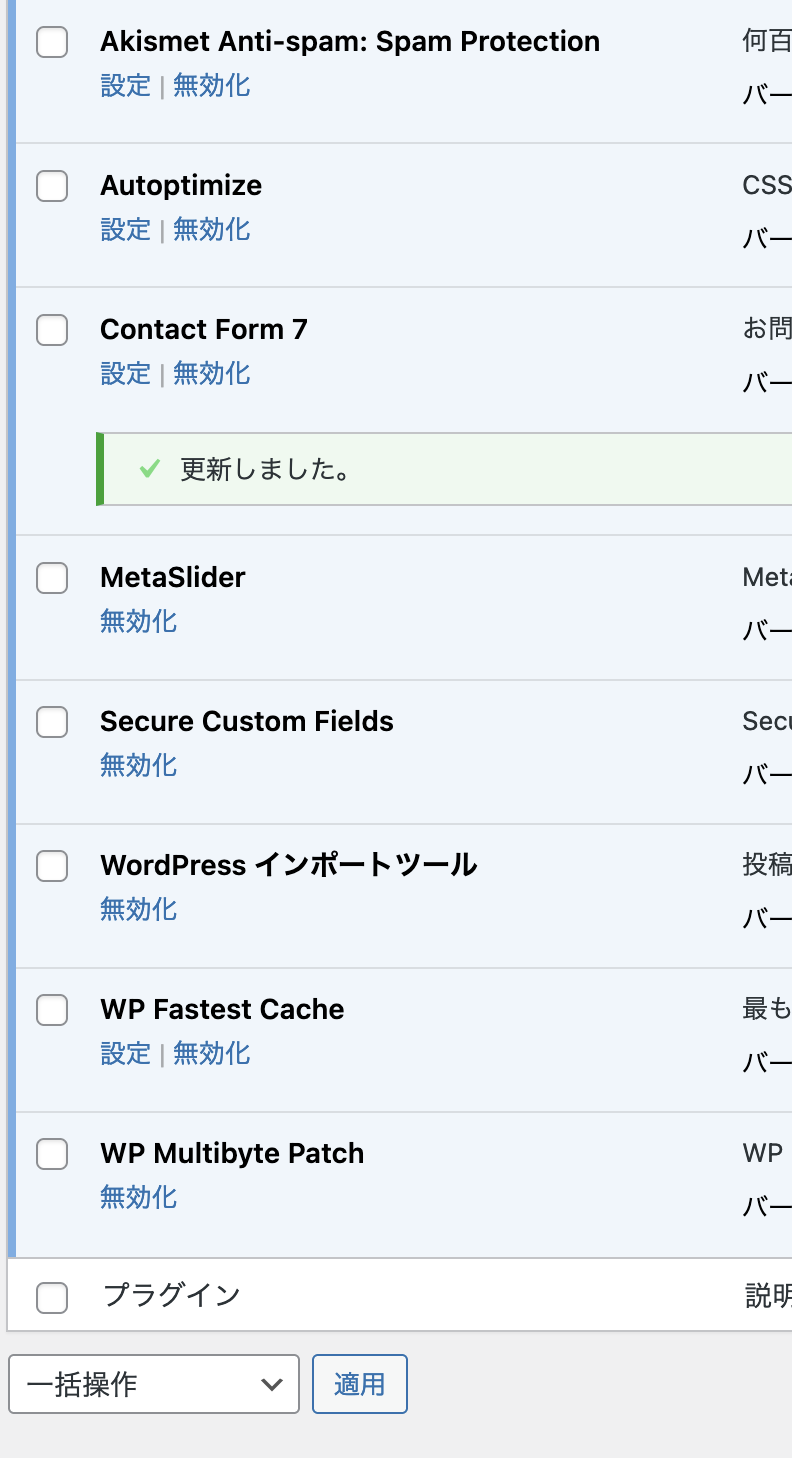Check the MetaSlider plugin checkbox

[52, 578]
